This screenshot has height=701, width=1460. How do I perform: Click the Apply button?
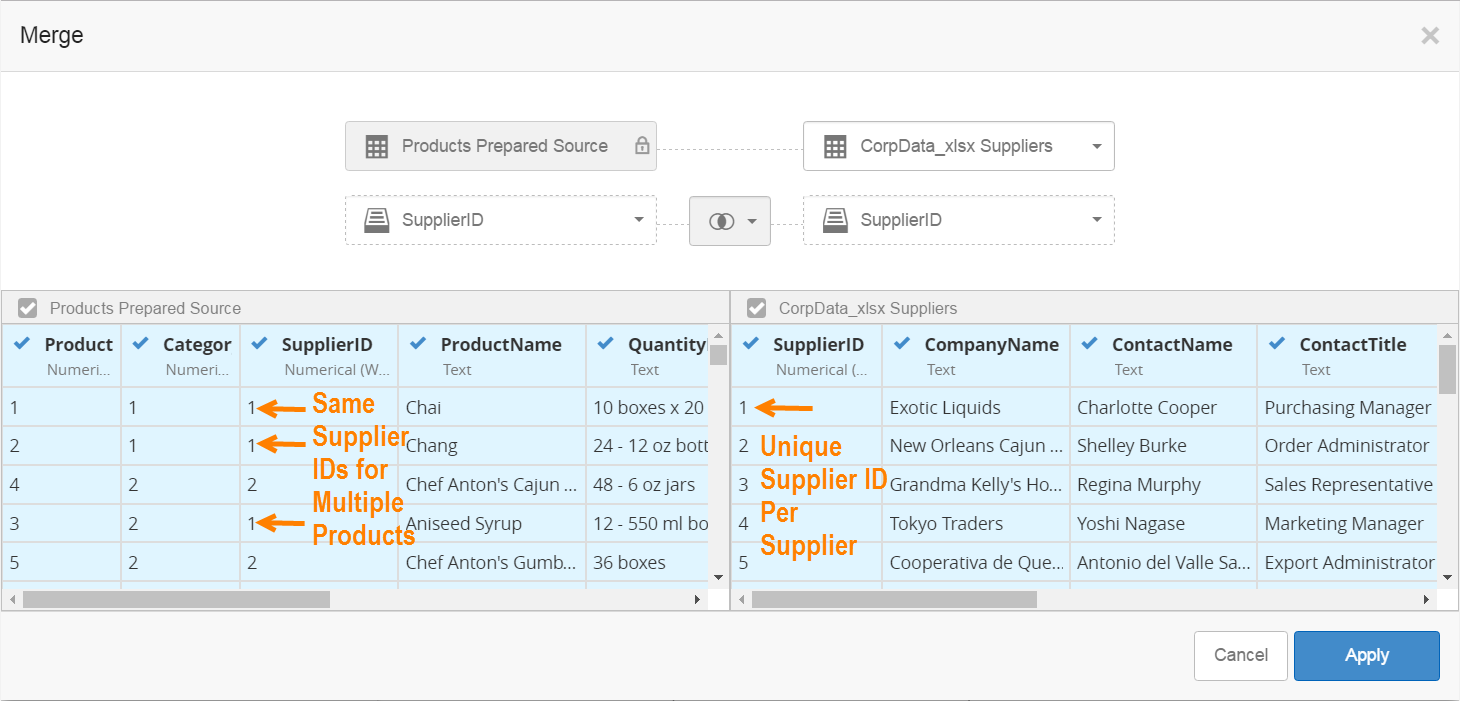click(1366, 656)
